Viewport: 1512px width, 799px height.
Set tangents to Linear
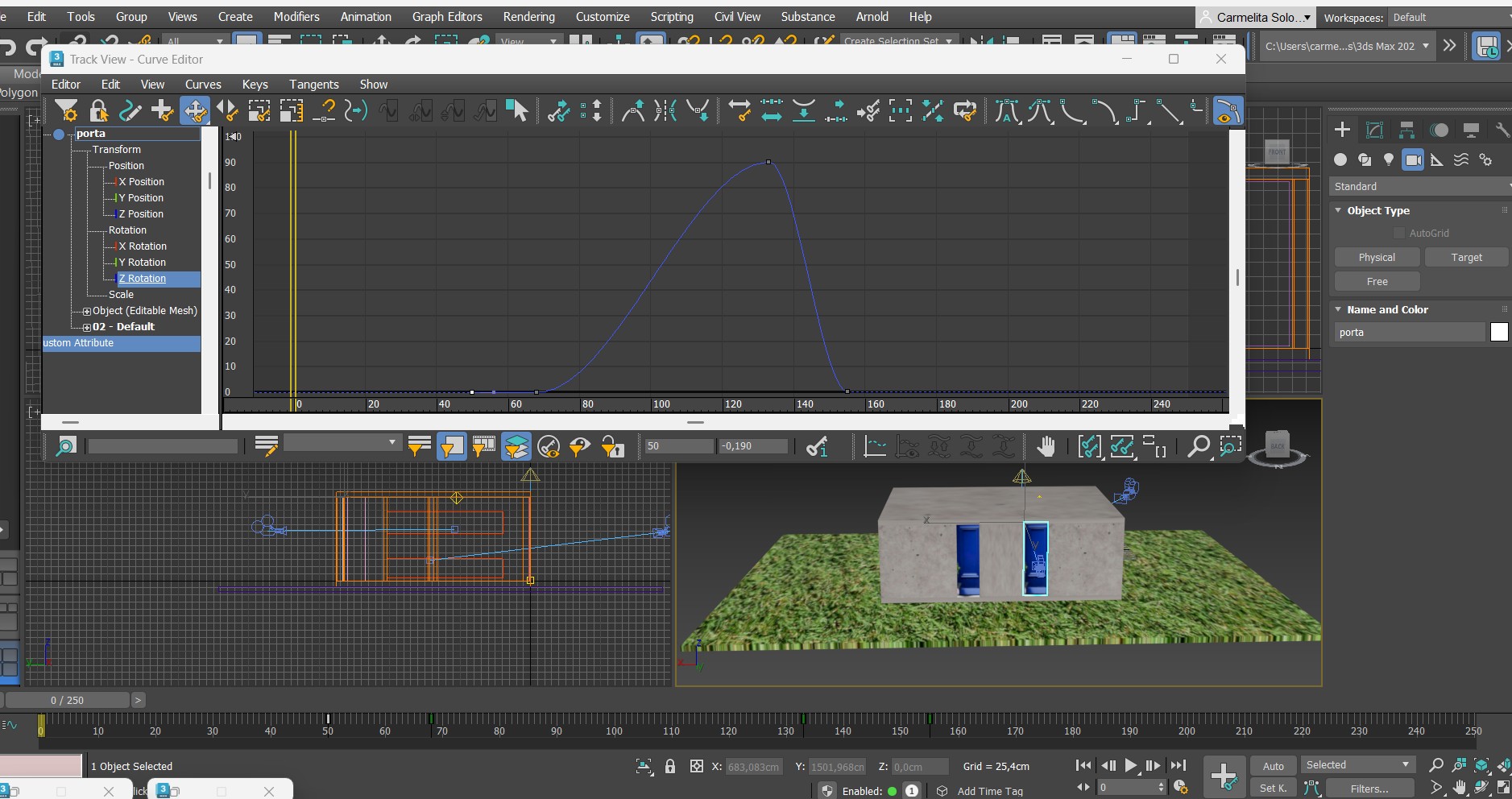(1168, 111)
